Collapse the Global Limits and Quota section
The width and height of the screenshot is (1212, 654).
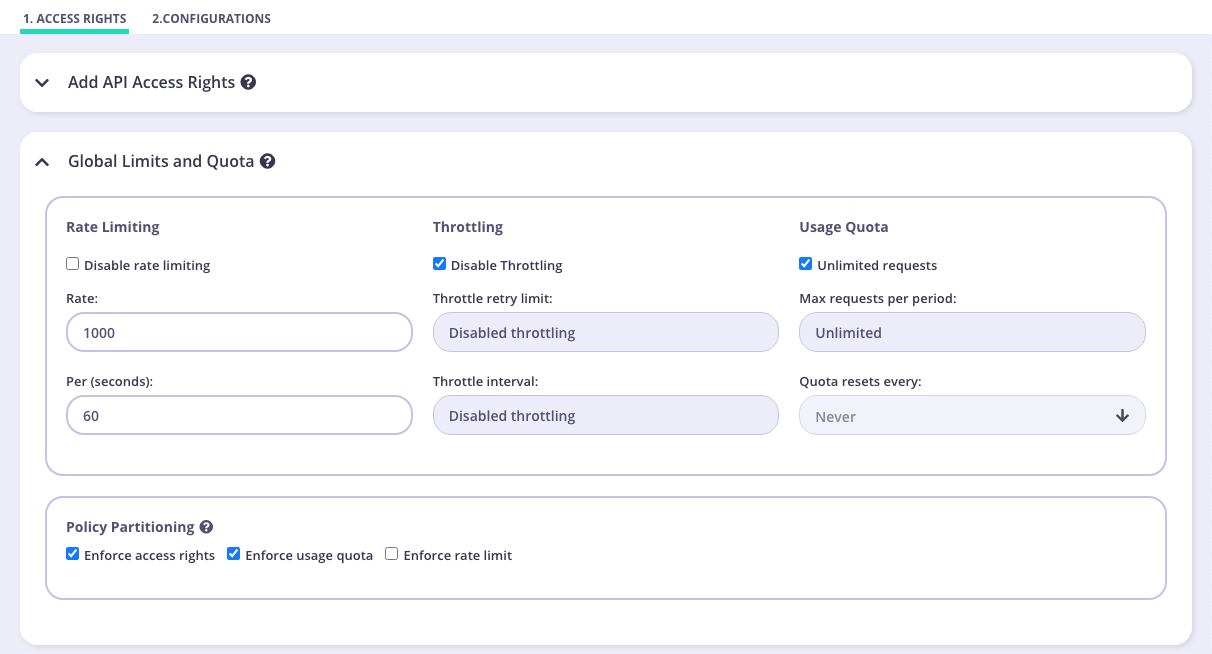point(42,161)
